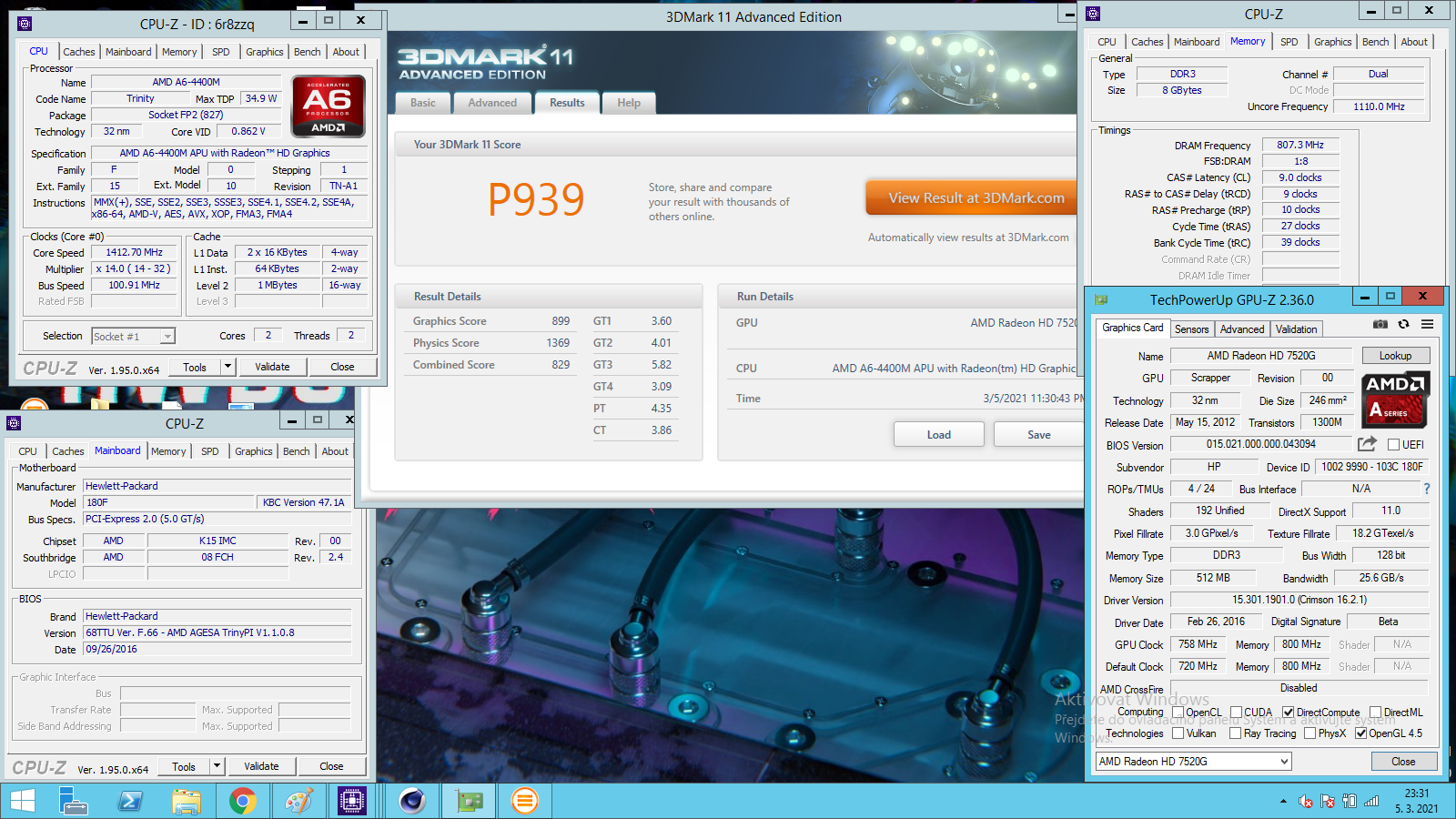Click the Graphics Score value 899

(x=561, y=321)
